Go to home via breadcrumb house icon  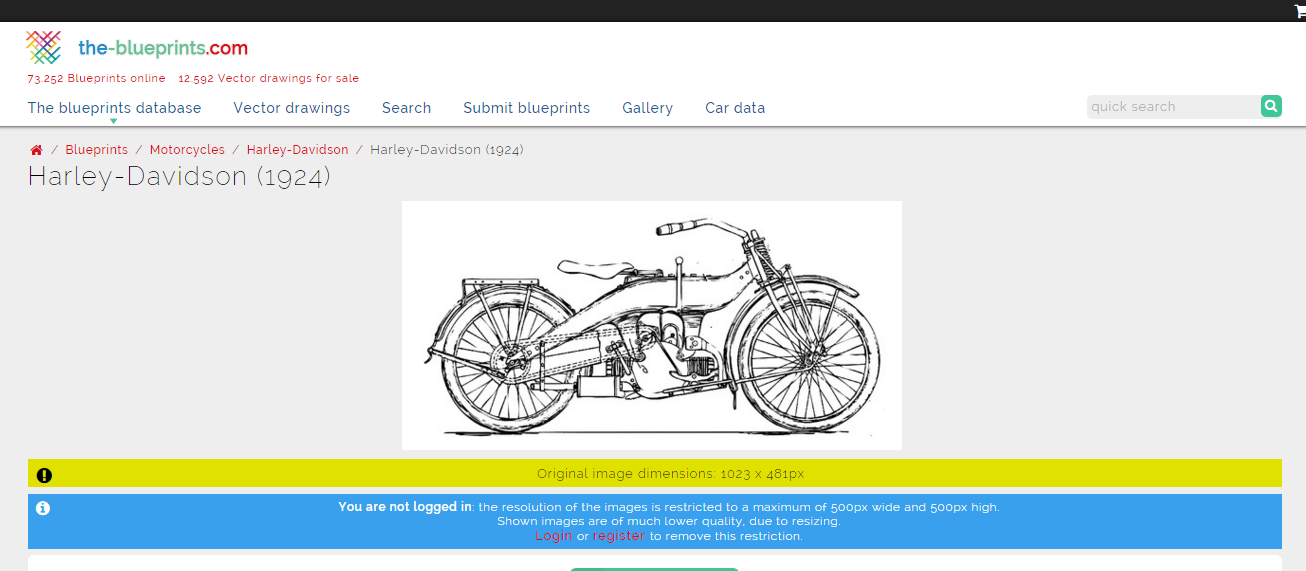(x=36, y=150)
